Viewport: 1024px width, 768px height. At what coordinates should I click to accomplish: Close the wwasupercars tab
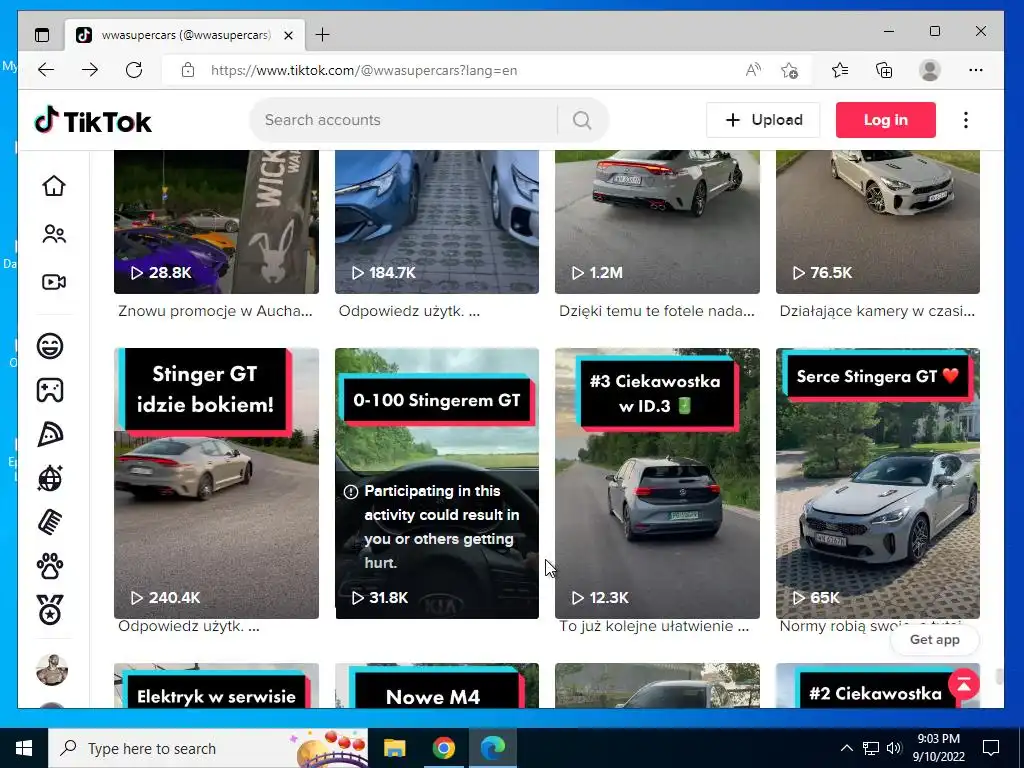[288, 35]
